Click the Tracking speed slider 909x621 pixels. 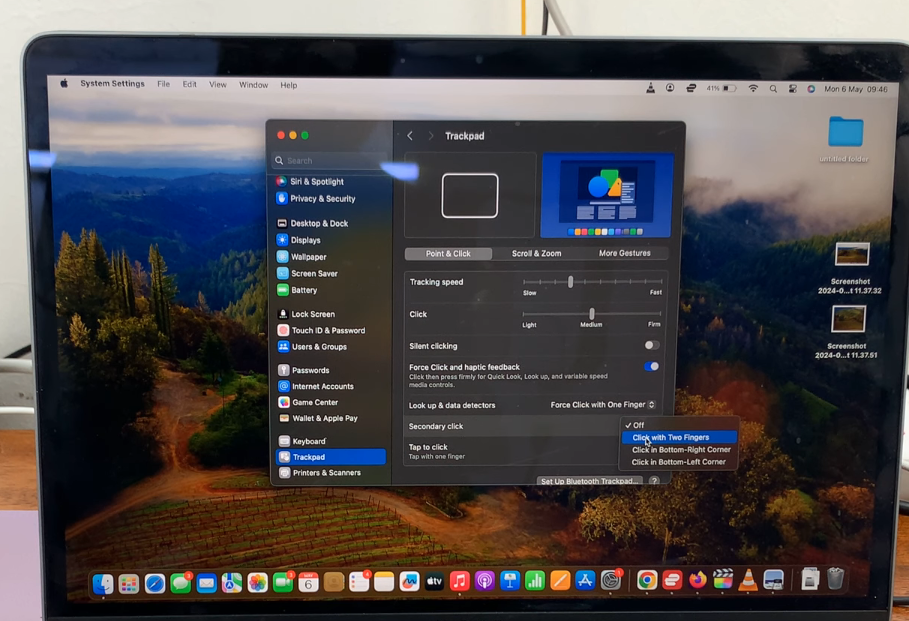pos(592,282)
